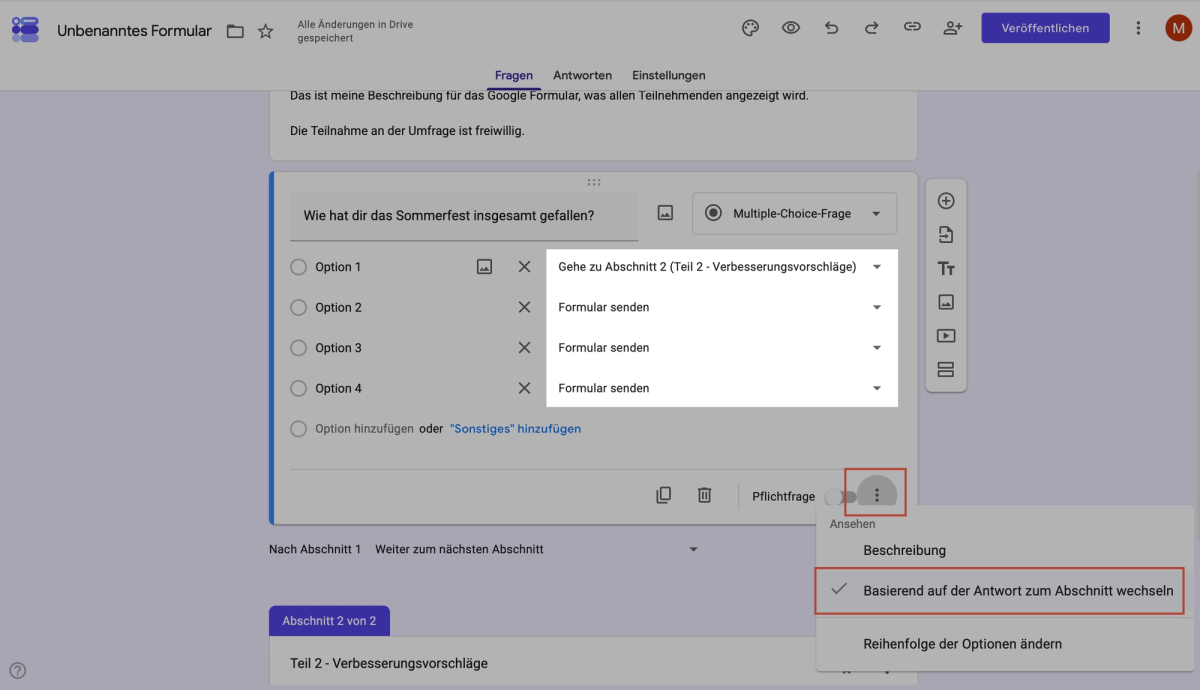Open the Weiter zum nächsten Abschnitt dropdown
The width and height of the screenshot is (1200, 690).
tap(536, 549)
